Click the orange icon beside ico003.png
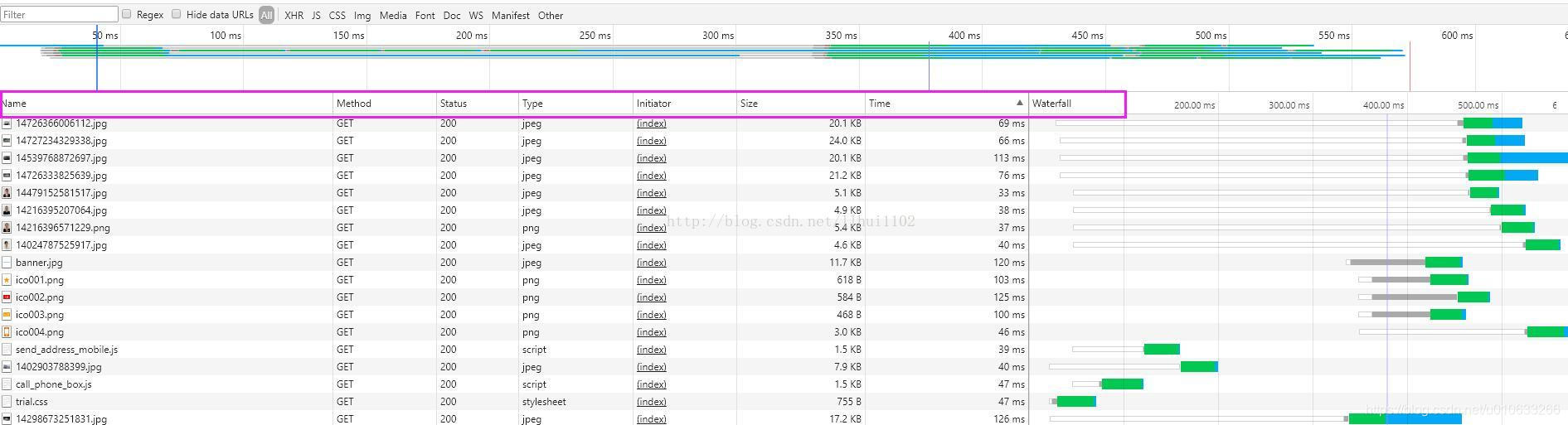1568x425 pixels. click(7, 315)
